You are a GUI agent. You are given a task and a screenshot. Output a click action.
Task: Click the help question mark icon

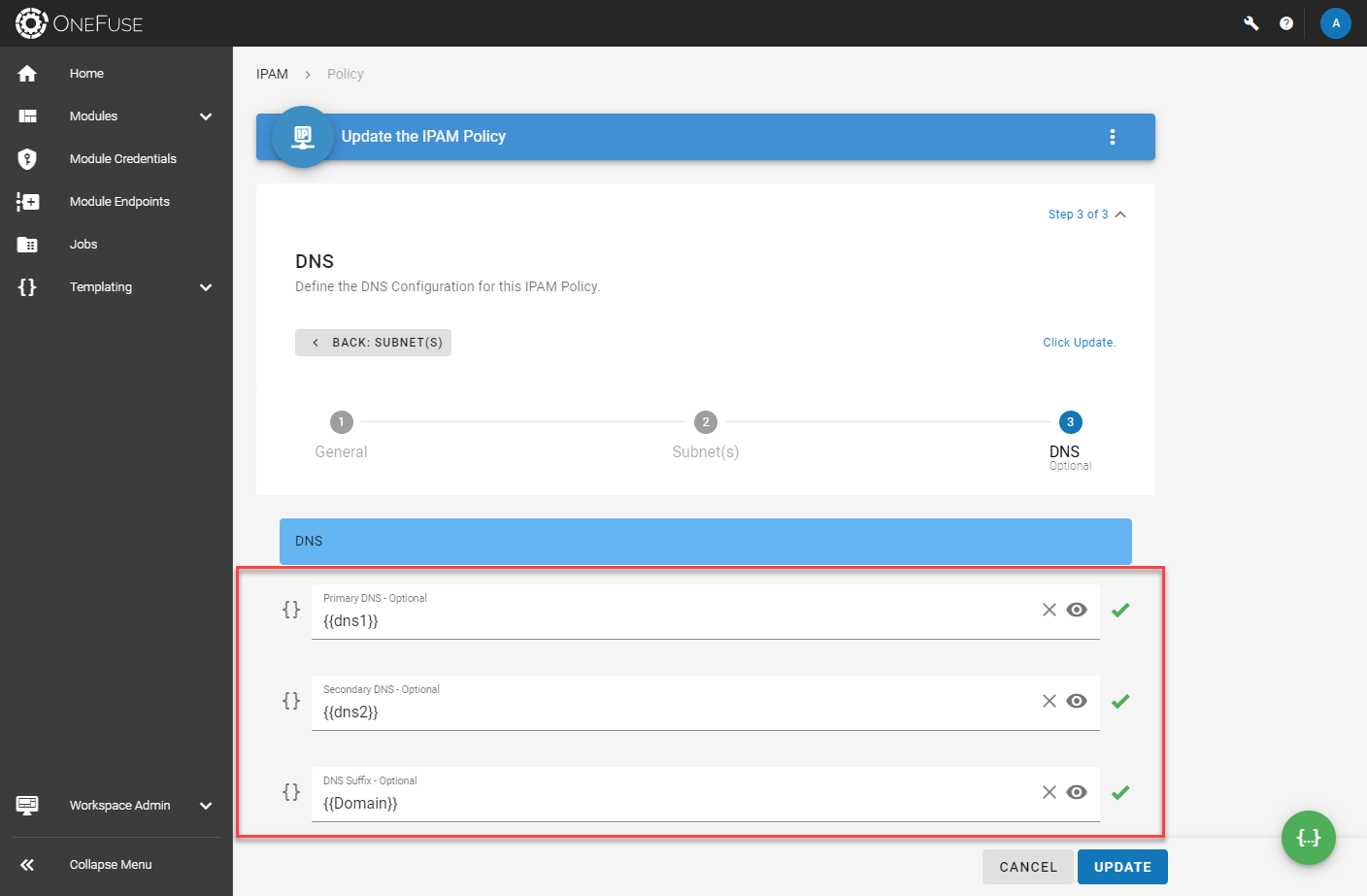tap(1286, 23)
